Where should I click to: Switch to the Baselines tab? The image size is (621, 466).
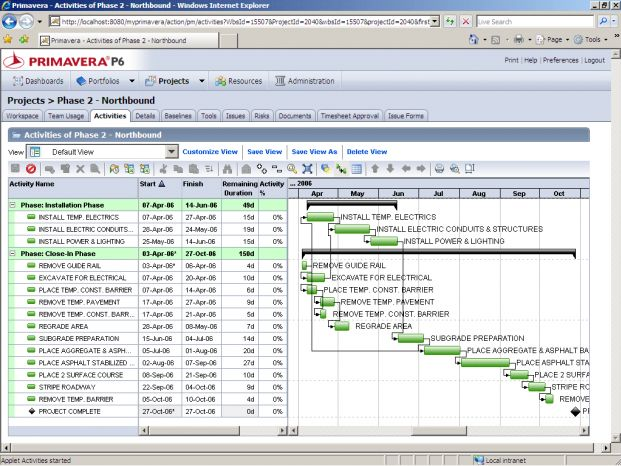178,116
